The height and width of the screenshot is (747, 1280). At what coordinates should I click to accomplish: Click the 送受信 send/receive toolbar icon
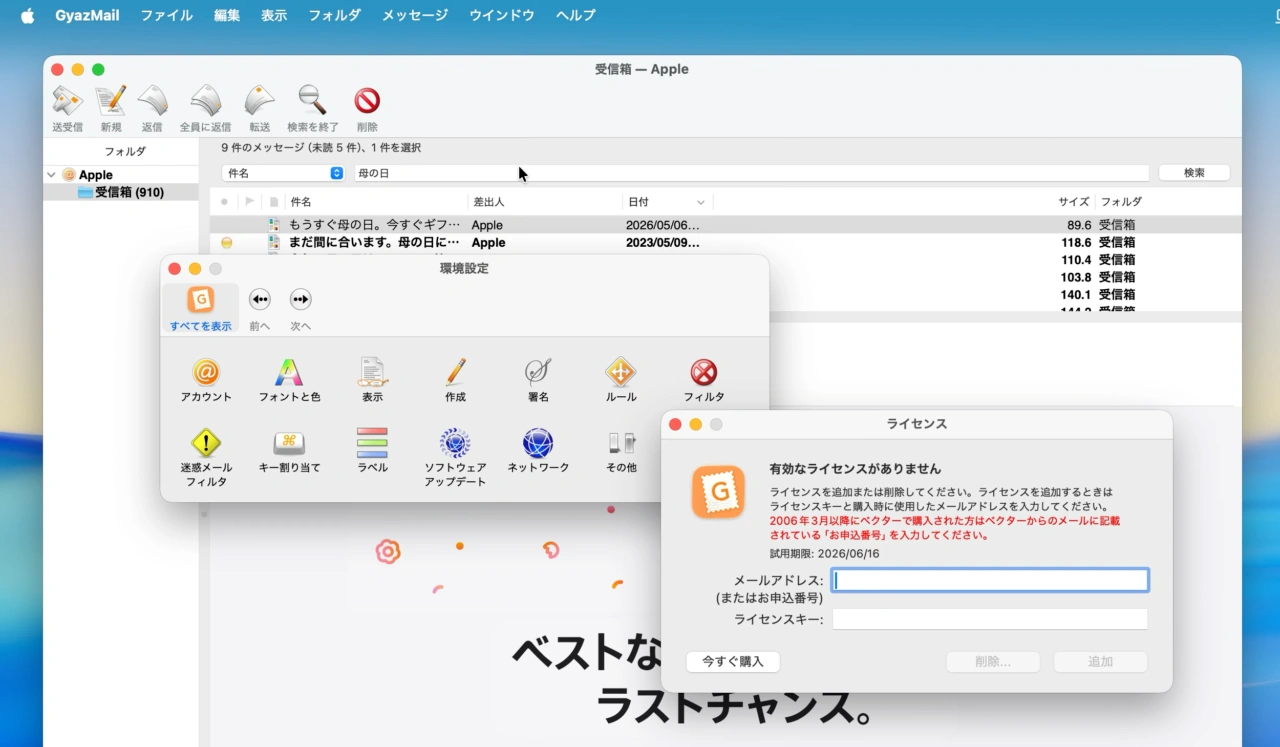(67, 101)
